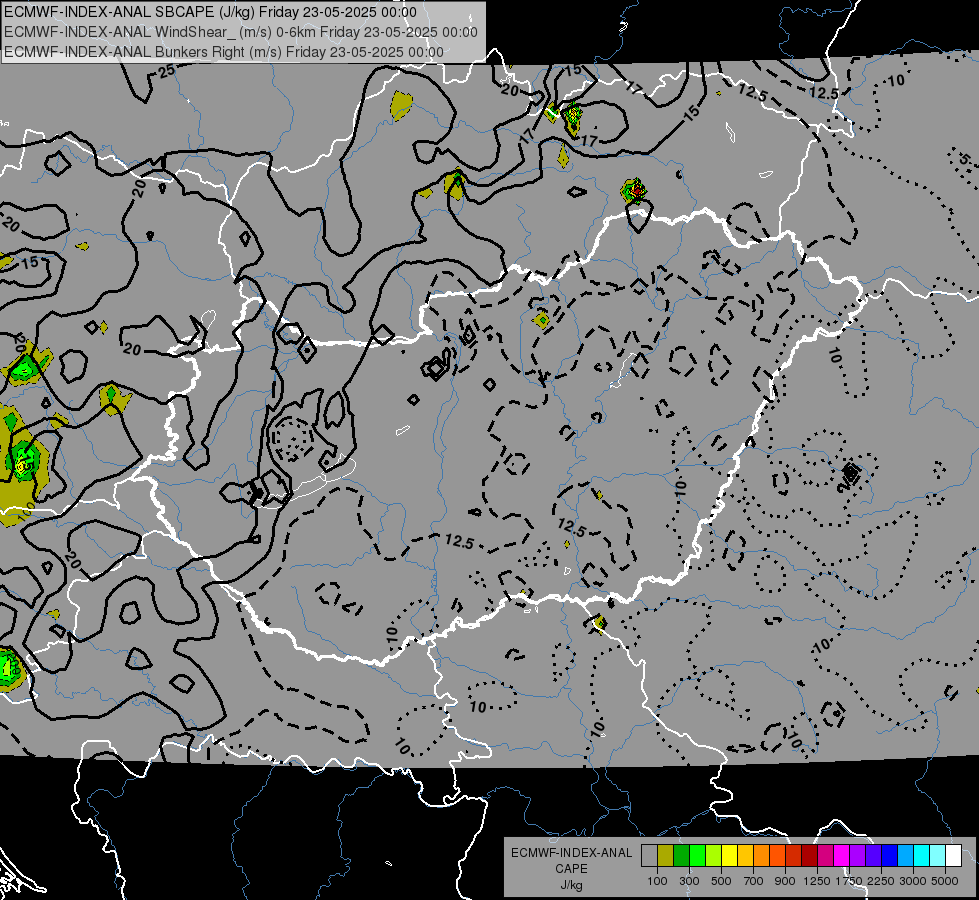
Task: Click the '3000' legend value
Action: click(913, 881)
